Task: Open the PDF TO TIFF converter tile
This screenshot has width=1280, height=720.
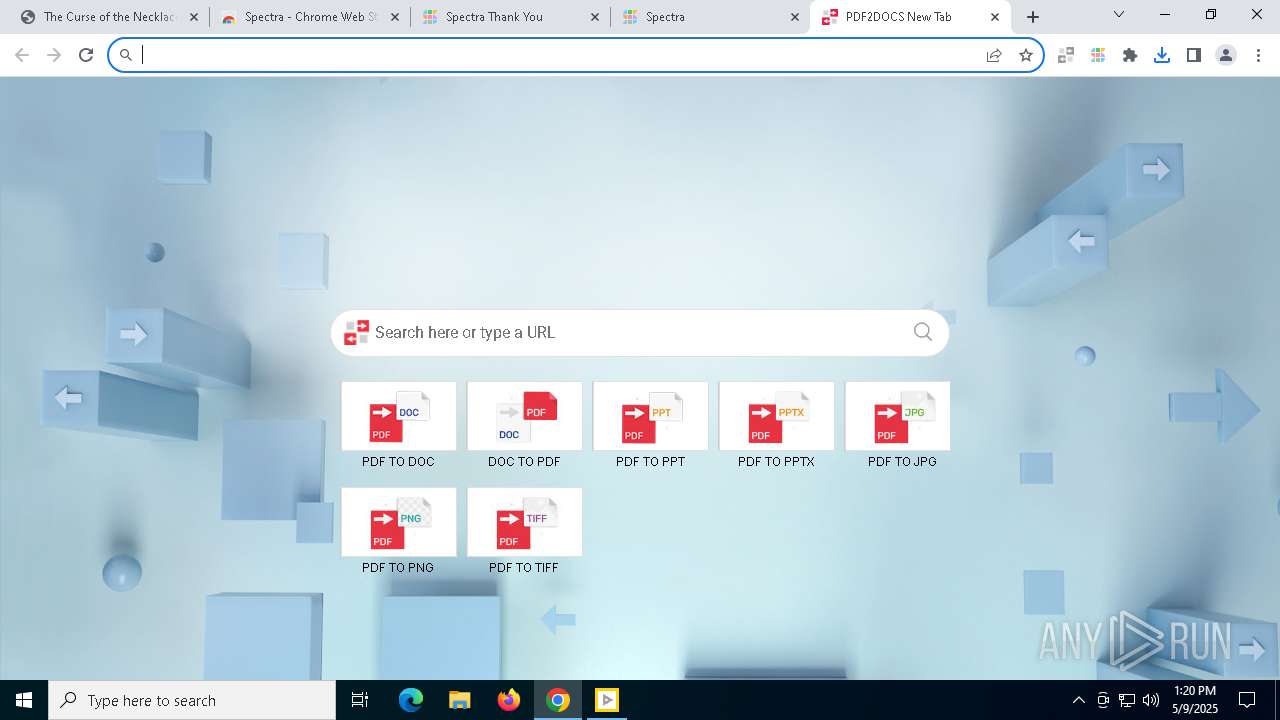Action: point(525,522)
